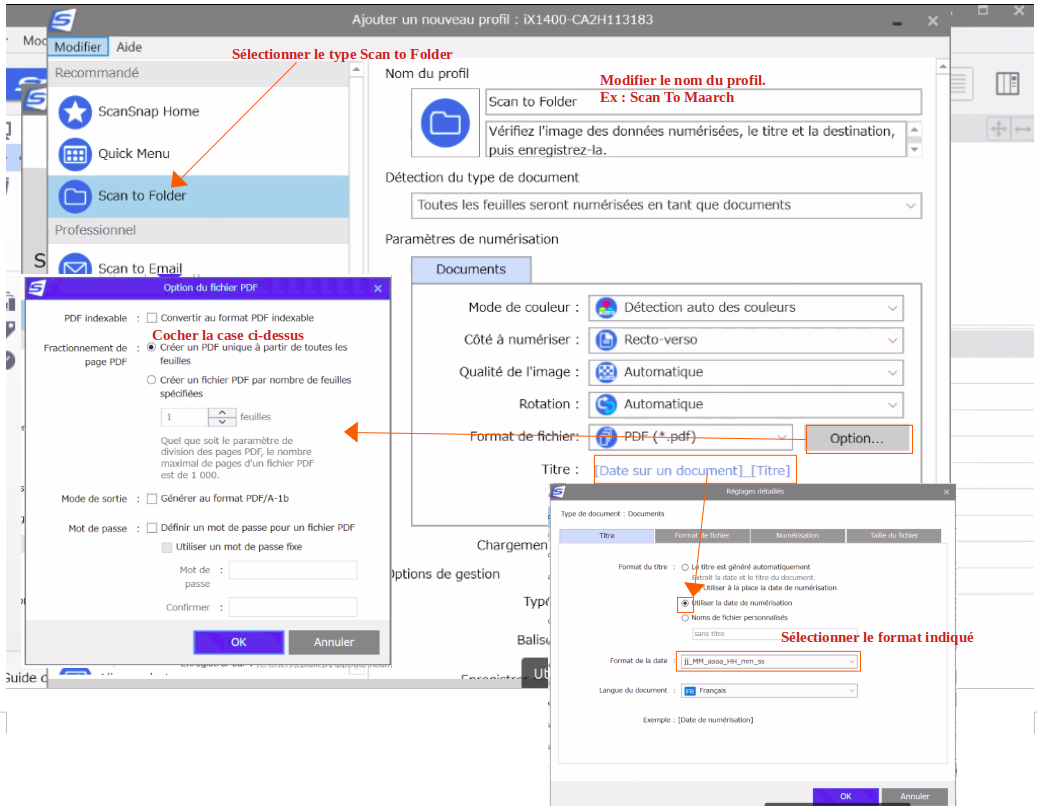Click the profile list scrollbar up arrow
Image resolution: width=1037 pixels, height=809 pixels.
(x=356, y=69)
